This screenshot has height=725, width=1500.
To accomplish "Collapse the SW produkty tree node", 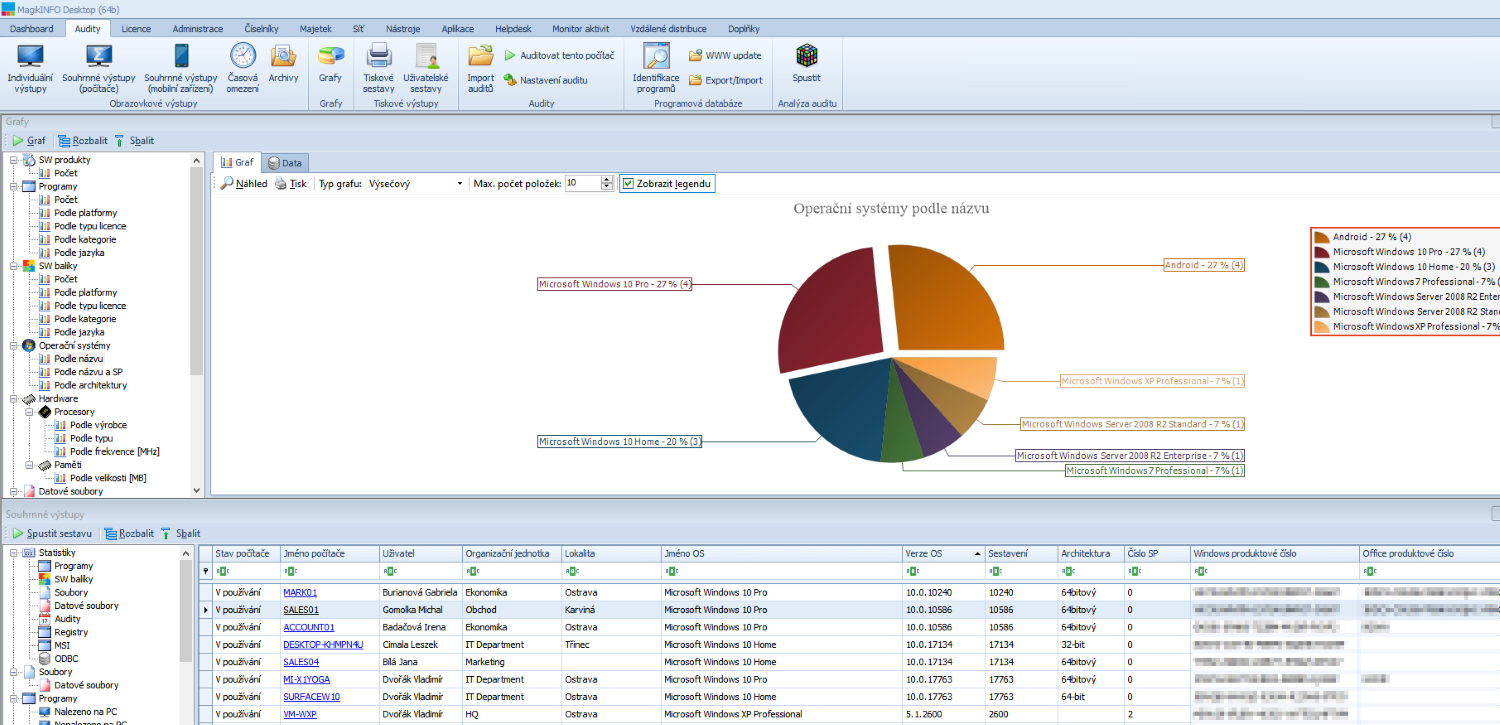I will pyautogui.click(x=14, y=160).
